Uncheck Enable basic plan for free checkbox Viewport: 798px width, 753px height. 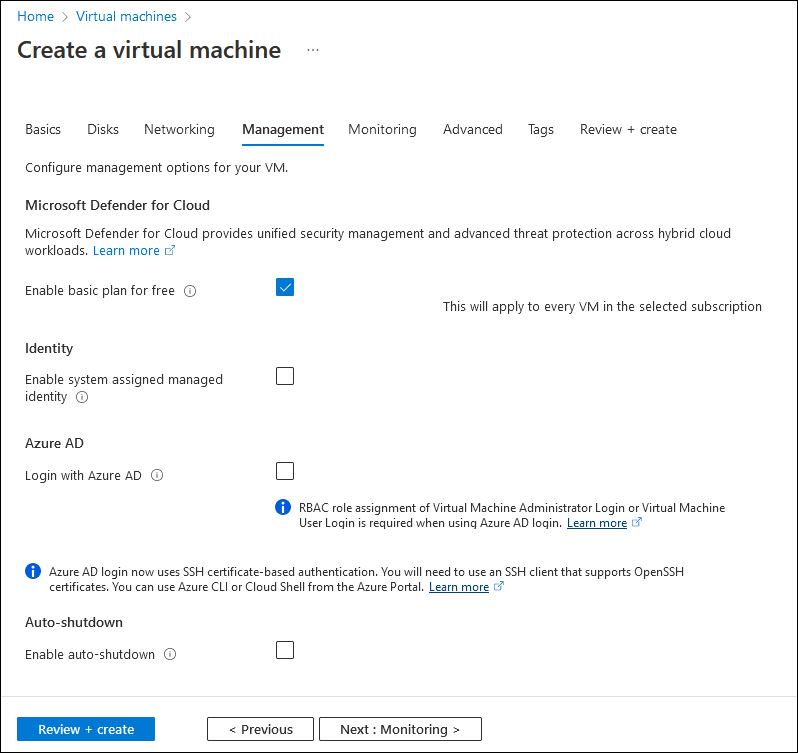285,287
